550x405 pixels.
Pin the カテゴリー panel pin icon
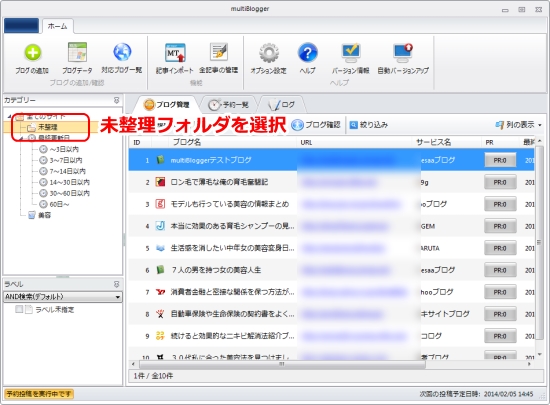point(116,100)
